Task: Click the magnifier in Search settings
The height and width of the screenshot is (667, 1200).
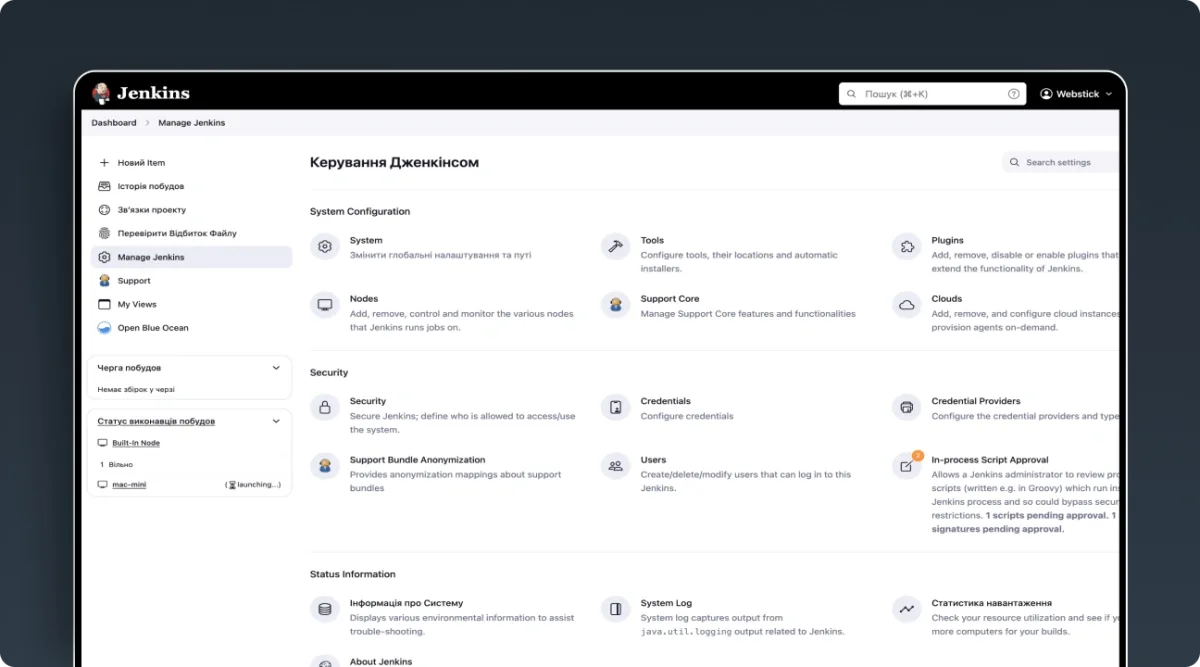Action: 1015,162
